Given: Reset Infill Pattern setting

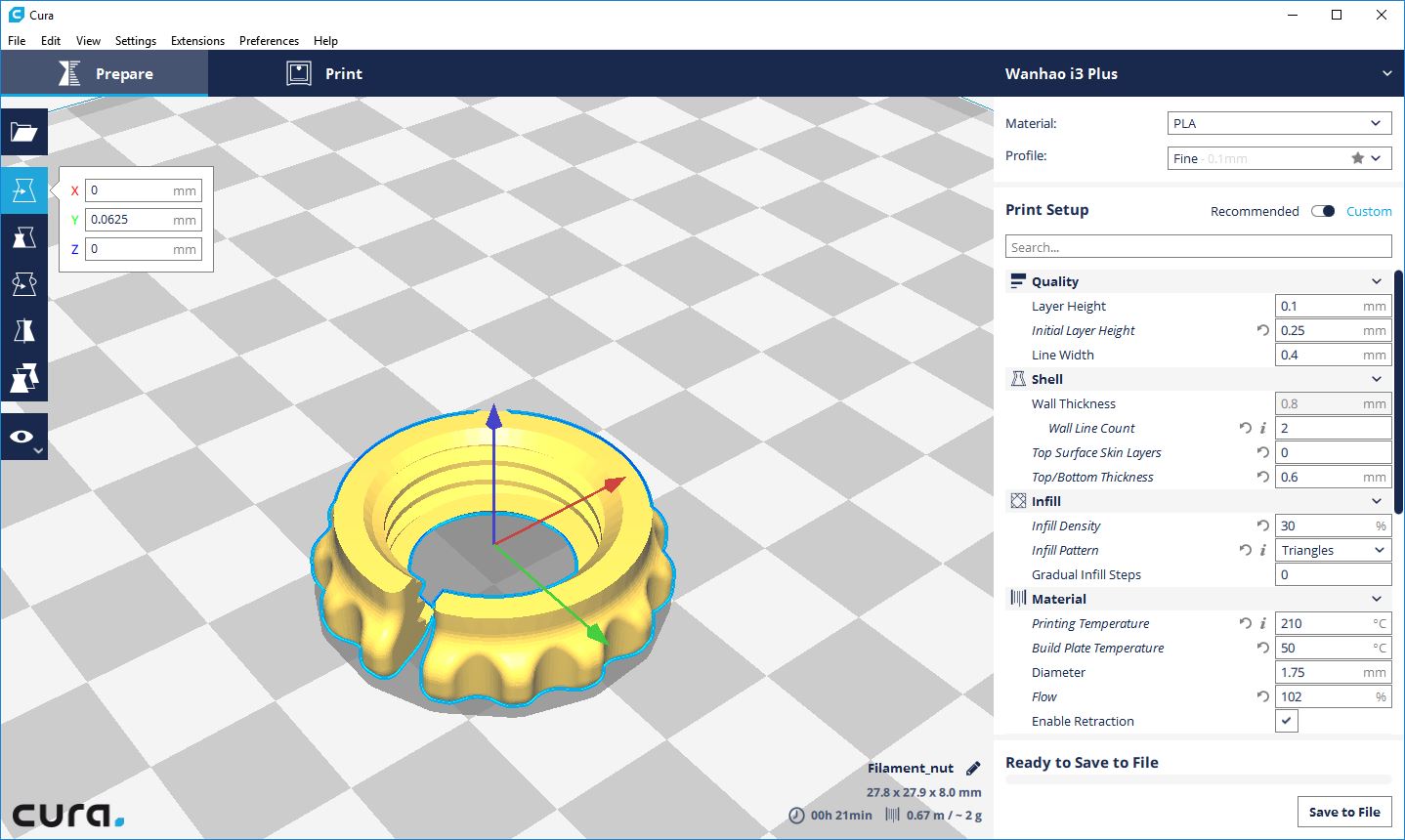Looking at the screenshot, I should pos(1245,550).
